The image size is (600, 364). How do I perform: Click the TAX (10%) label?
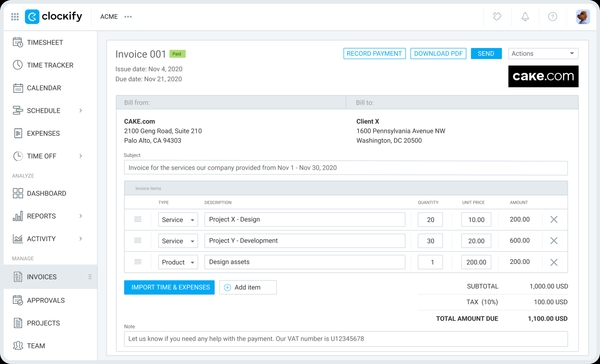click(x=482, y=302)
